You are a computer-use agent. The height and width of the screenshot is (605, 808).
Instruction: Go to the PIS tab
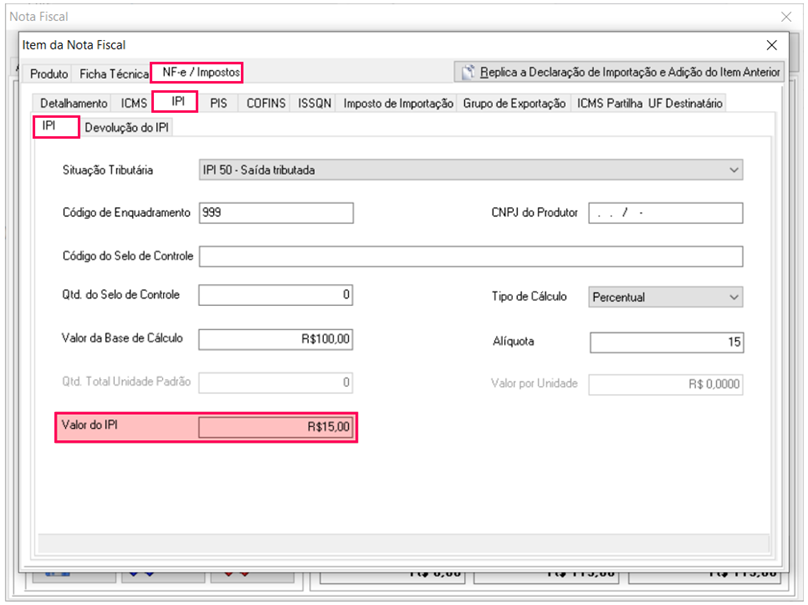[x=219, y=103]
